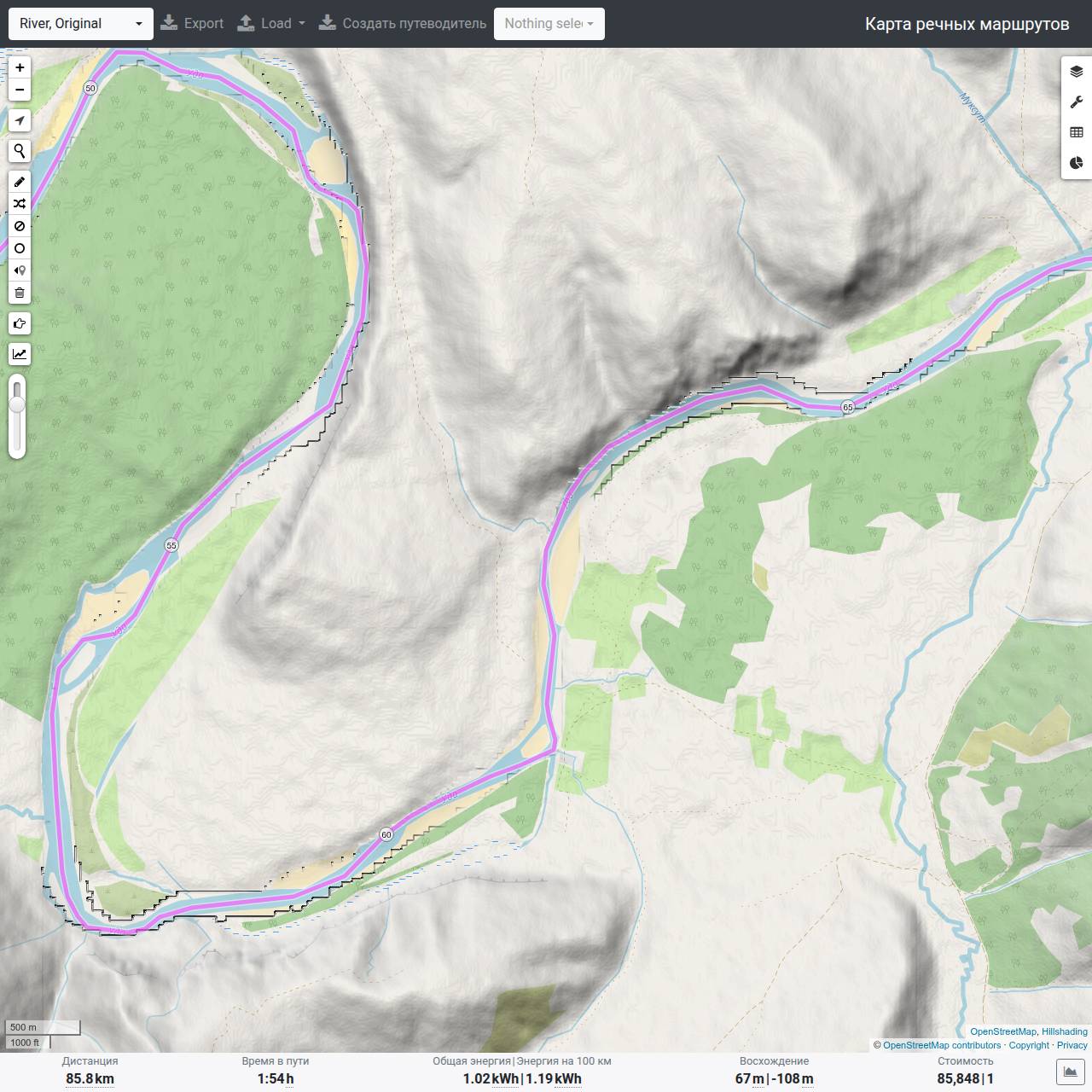
Task: Open the wrench settings icon
Action: 1077,102
